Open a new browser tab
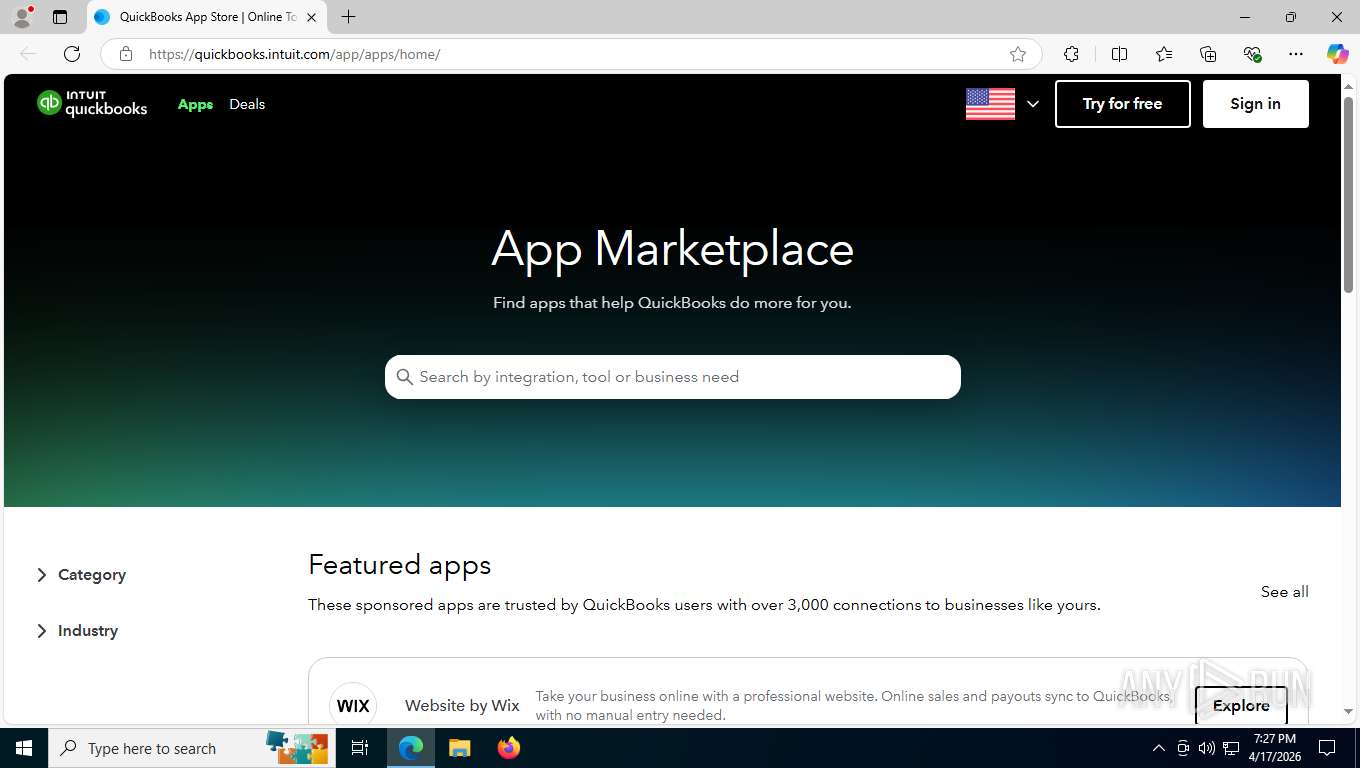 tap(348, 17)
